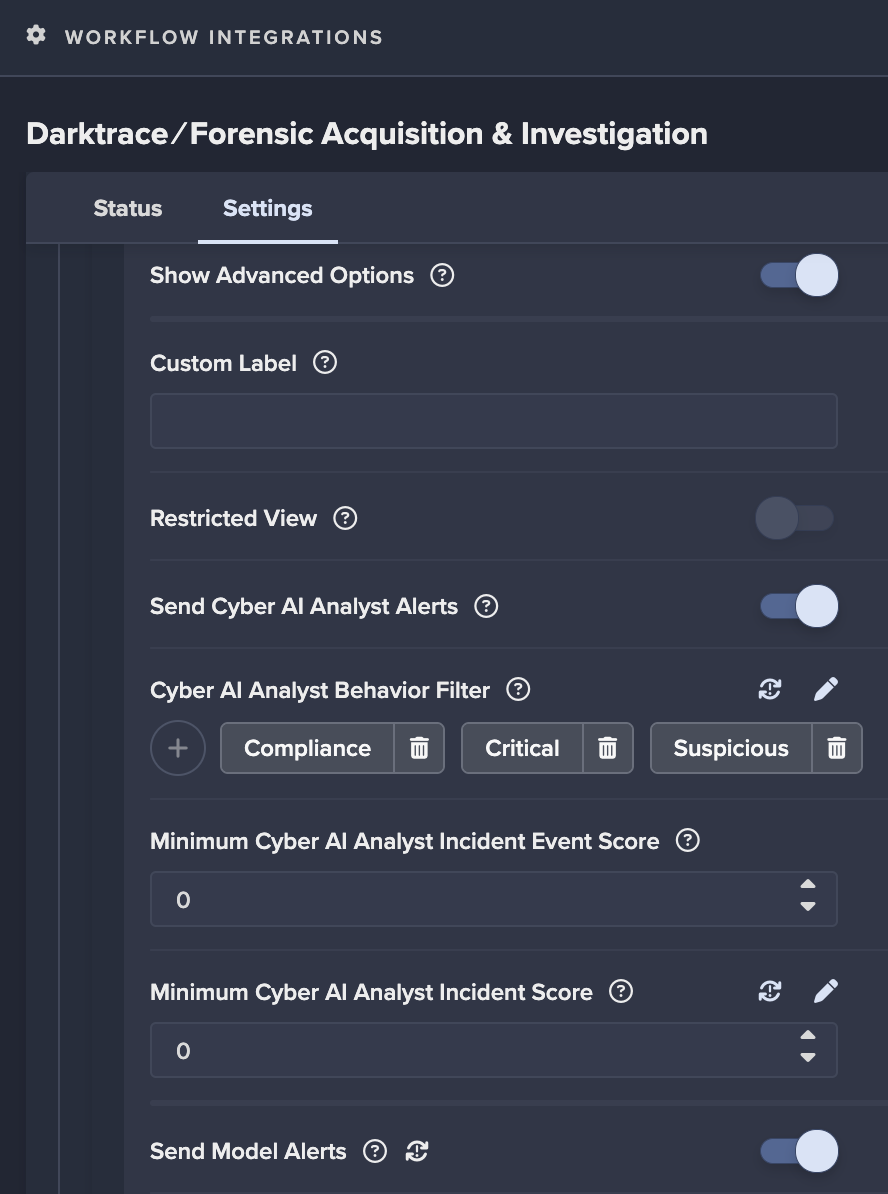Enable the Restricted View toggle
The height and width of the screenshot is (1194, 888).
795,518
